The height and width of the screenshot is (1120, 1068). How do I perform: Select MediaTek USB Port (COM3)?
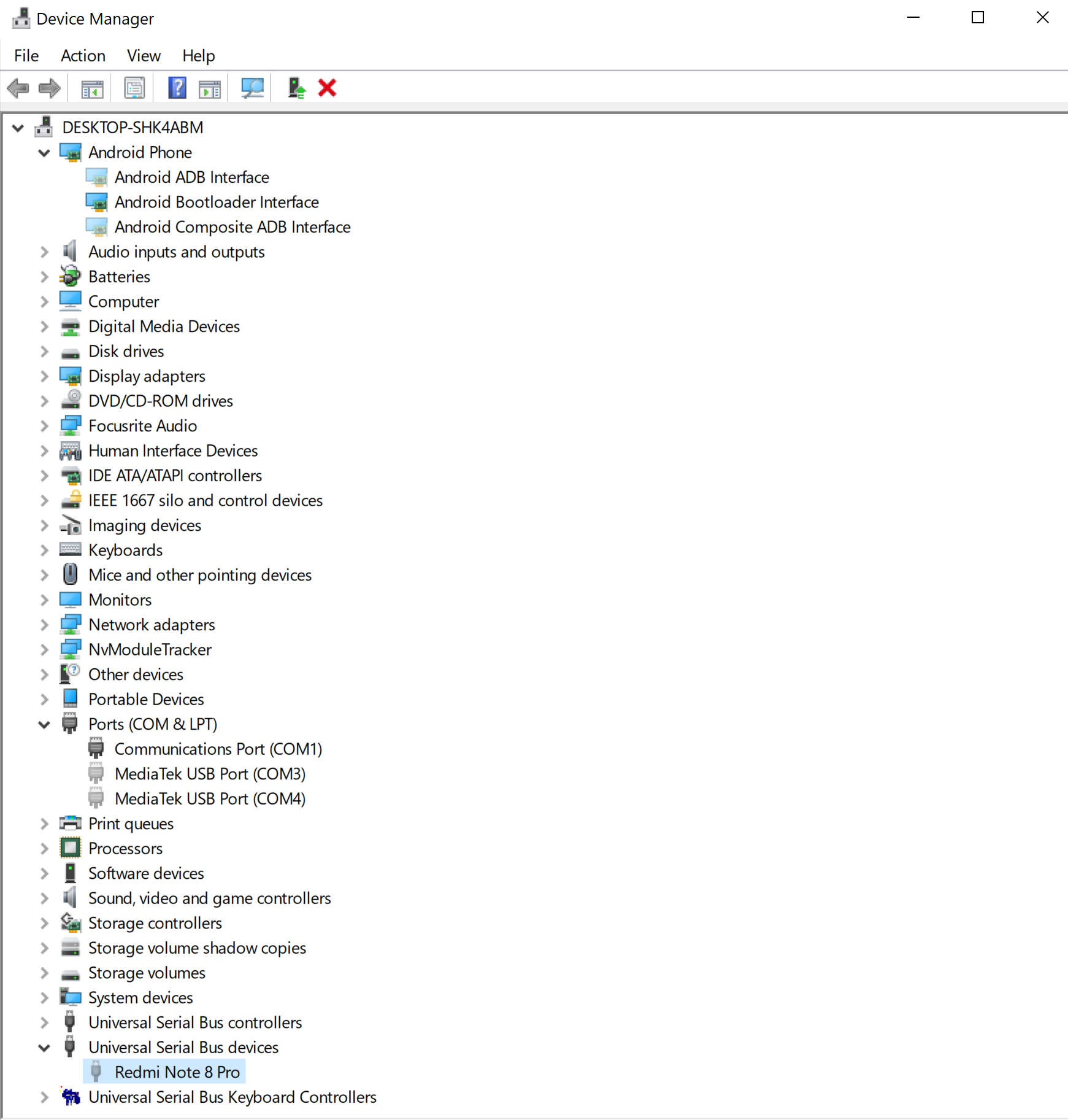click(x=210, y=774)
